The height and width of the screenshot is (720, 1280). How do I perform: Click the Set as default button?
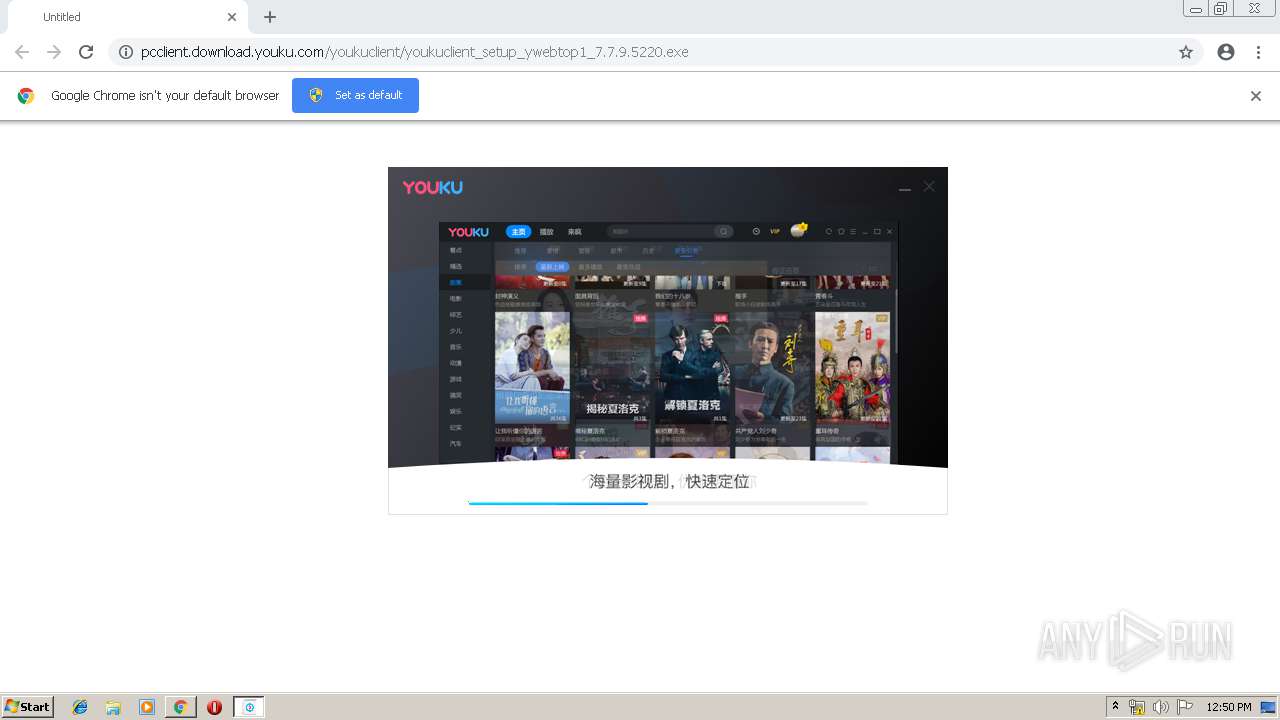point(355,95)
